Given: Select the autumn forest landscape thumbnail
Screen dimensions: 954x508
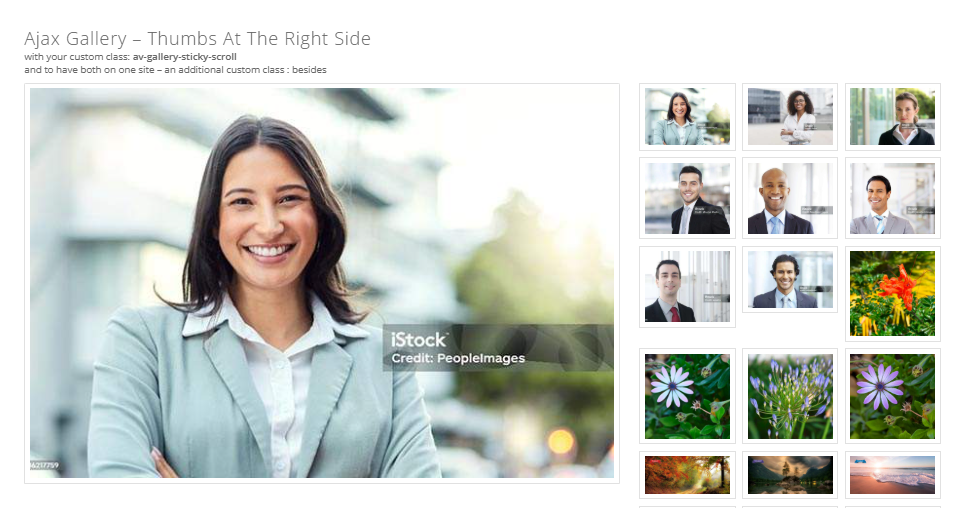Looking at the screenshot, I should pyautogui.click(x=687, y=475).
